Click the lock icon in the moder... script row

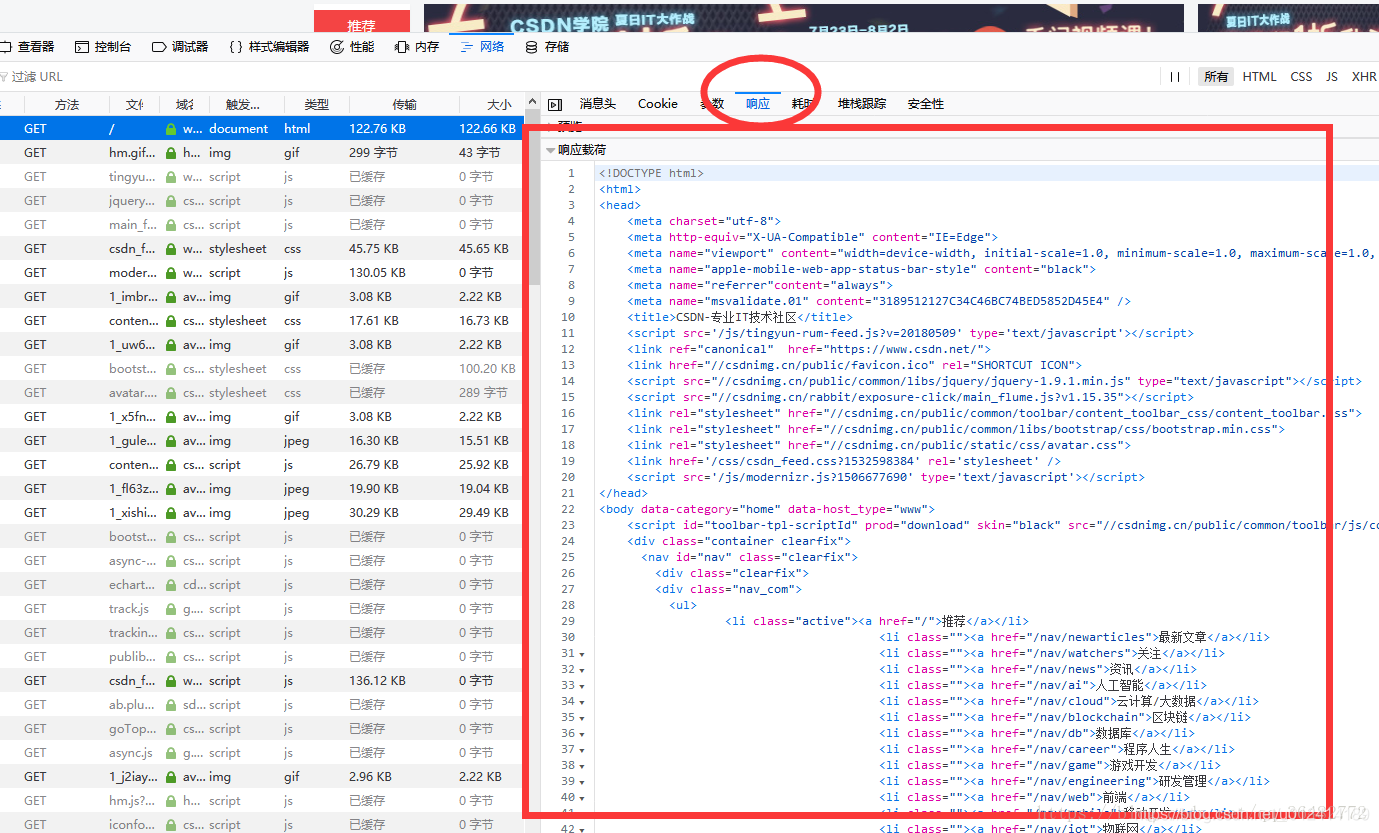coord(171,273)
